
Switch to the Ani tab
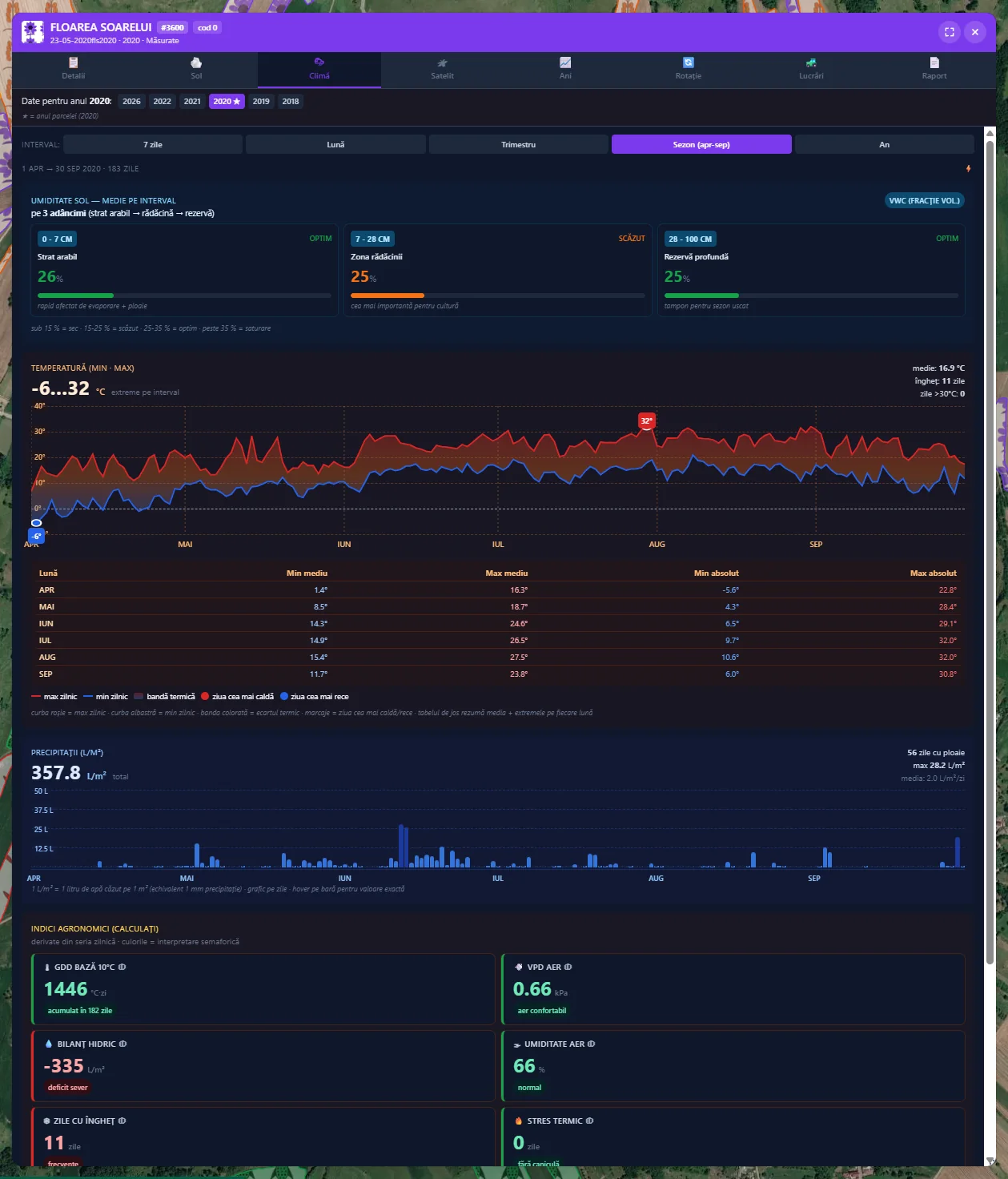[565, 69]
